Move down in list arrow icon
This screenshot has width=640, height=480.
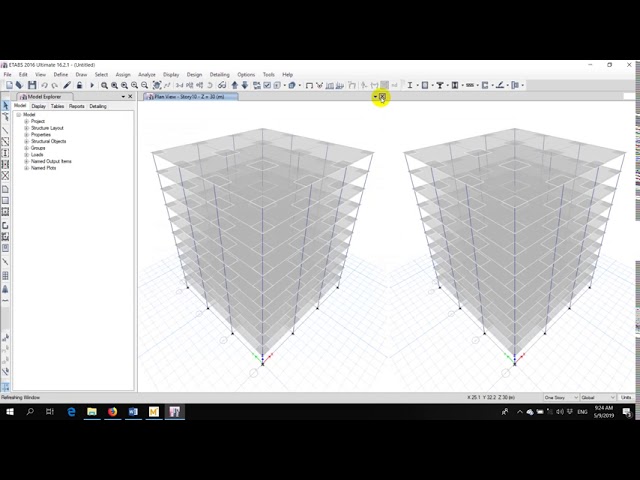point(244,85)
